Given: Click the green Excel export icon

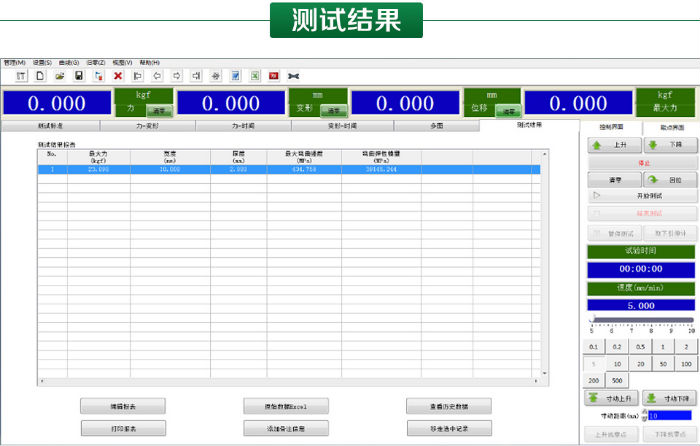Looking at the screenshot, I should 254,75.
